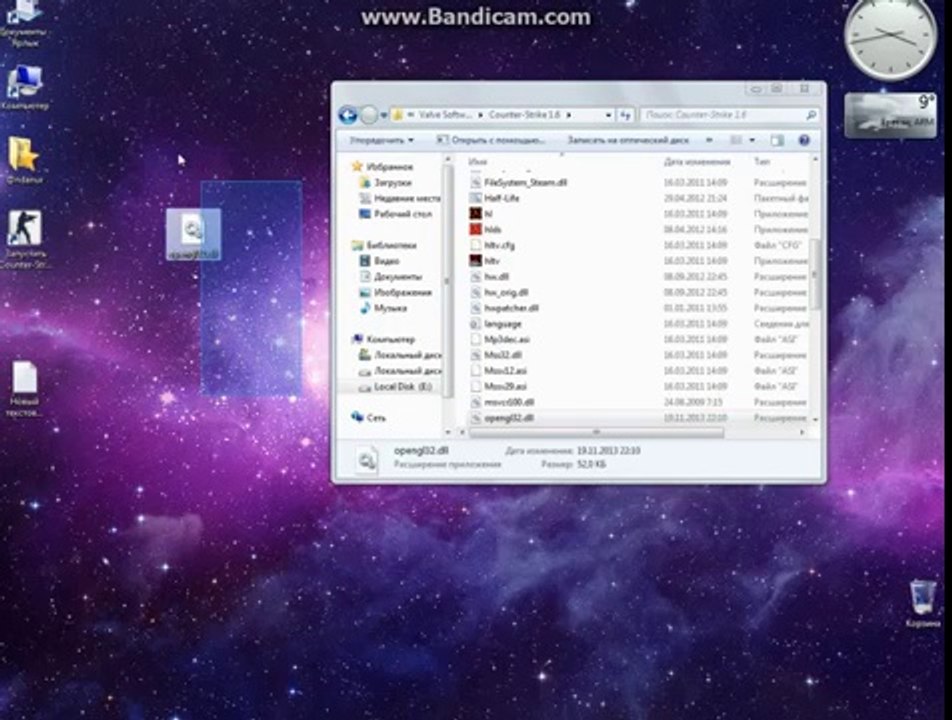Click Записать на оптический диск
The image size is (952, 720).
[628, 140]
